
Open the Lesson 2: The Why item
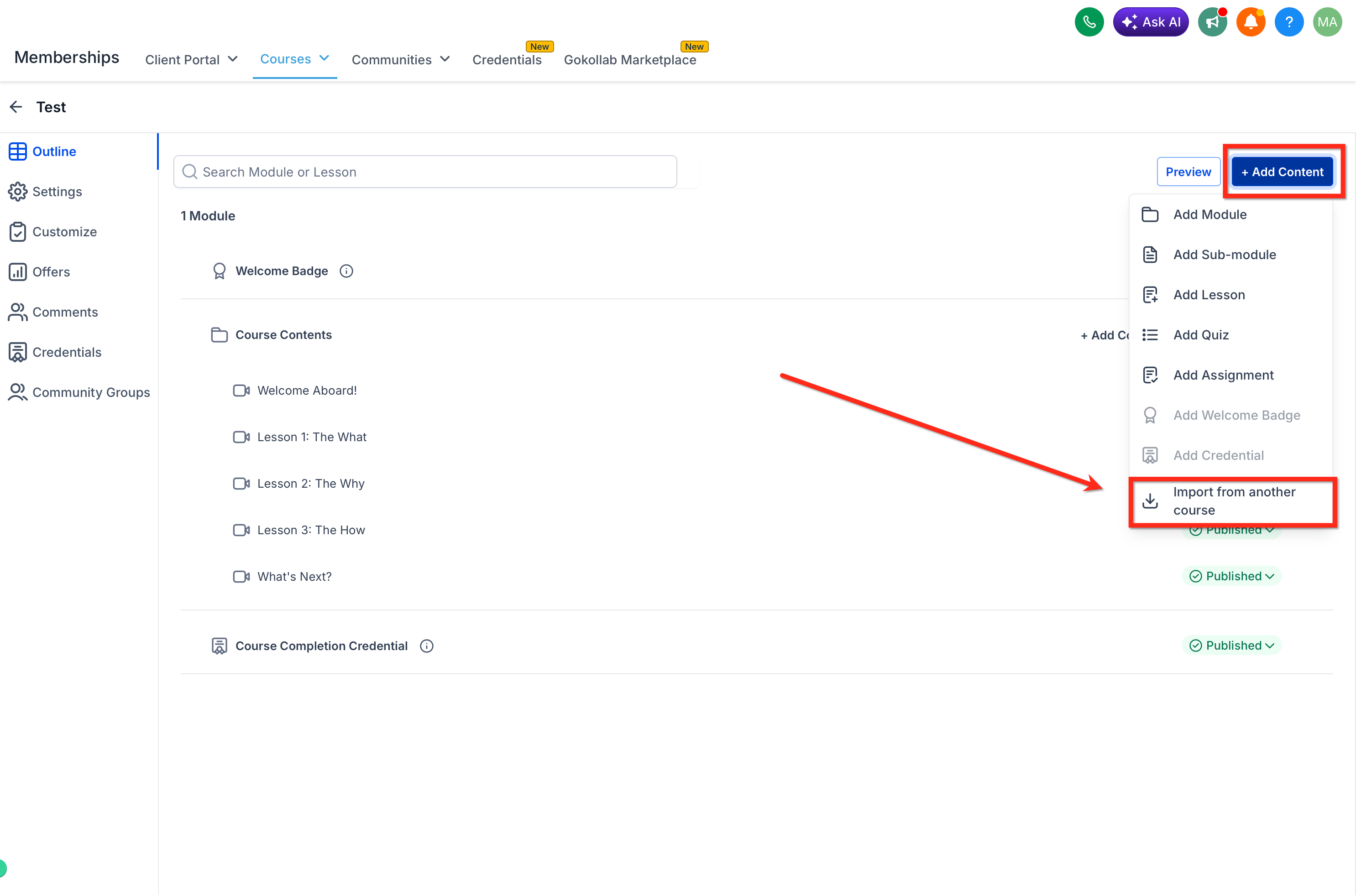(x=310, y=484)
